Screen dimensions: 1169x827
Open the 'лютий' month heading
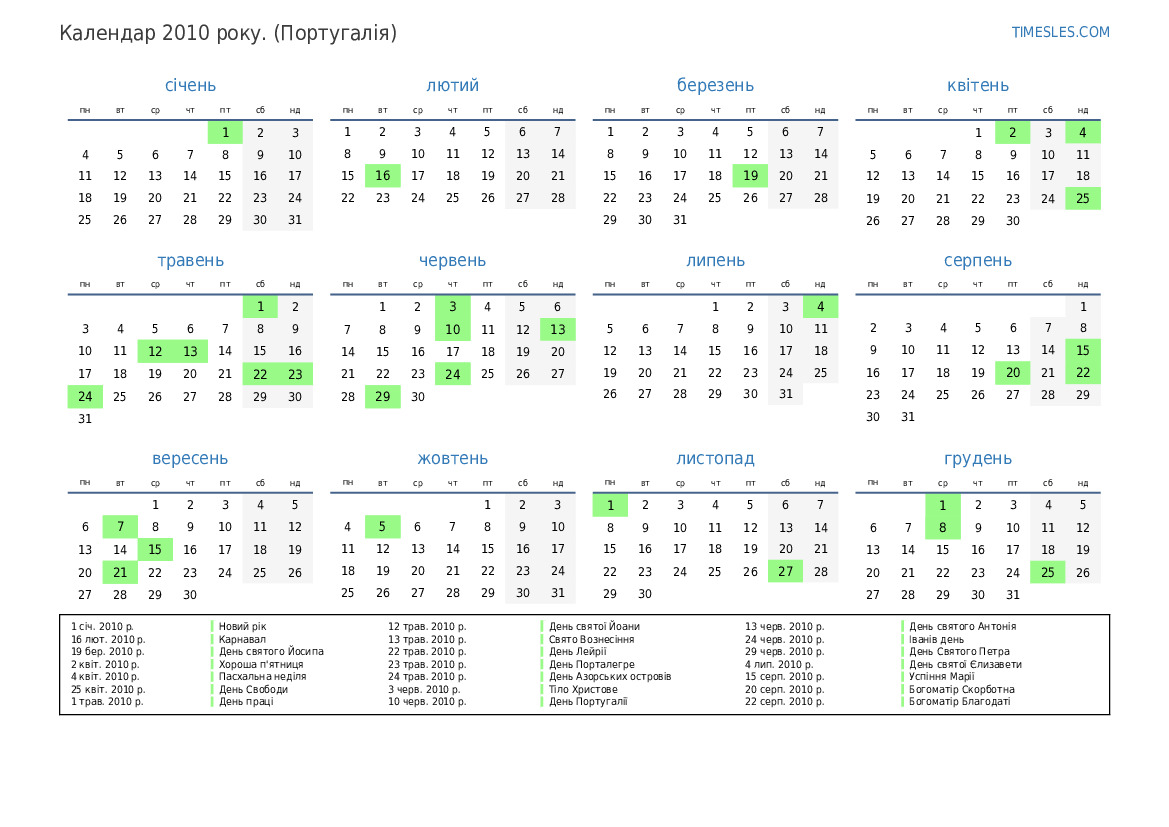pos(452,86)
